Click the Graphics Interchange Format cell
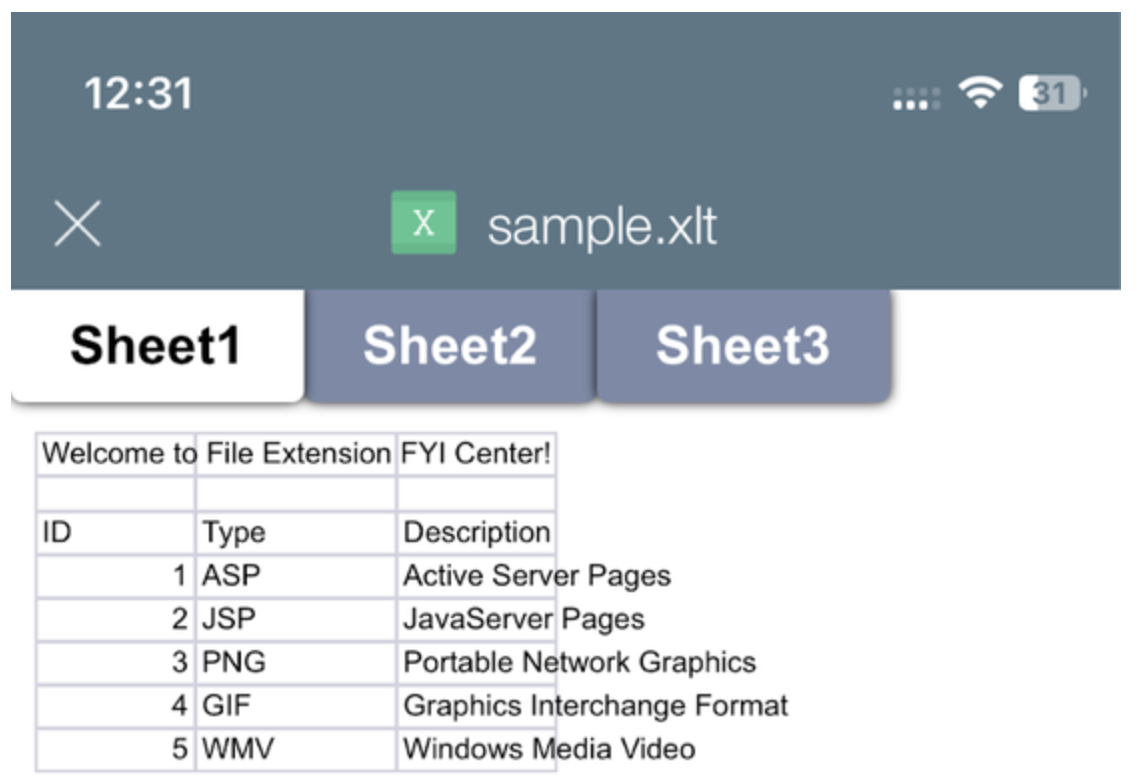The height and width of the screenshot is (782, 1136). pyautogui.click(x=476, y=706)
